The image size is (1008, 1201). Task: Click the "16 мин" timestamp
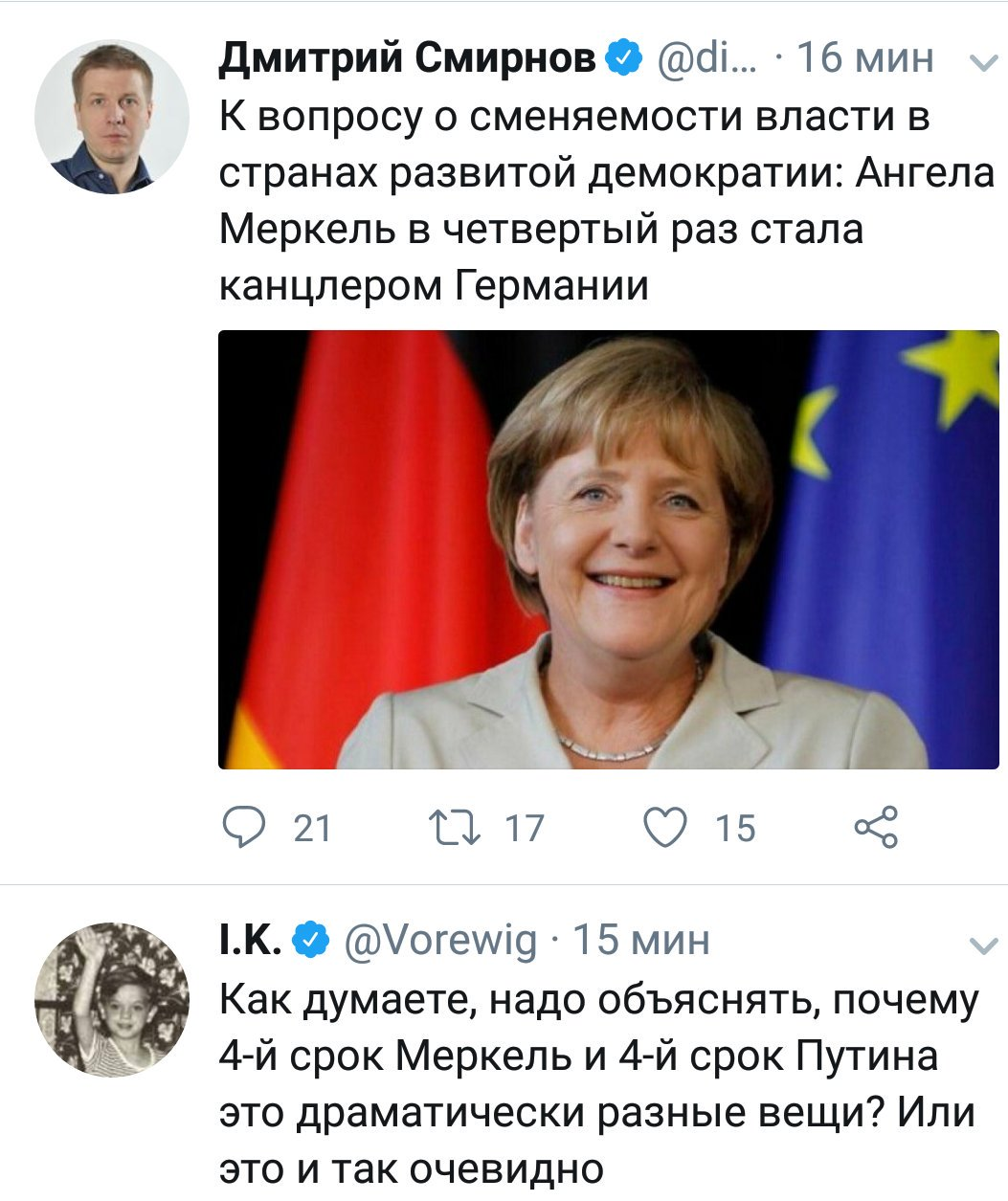coord(864,58)
